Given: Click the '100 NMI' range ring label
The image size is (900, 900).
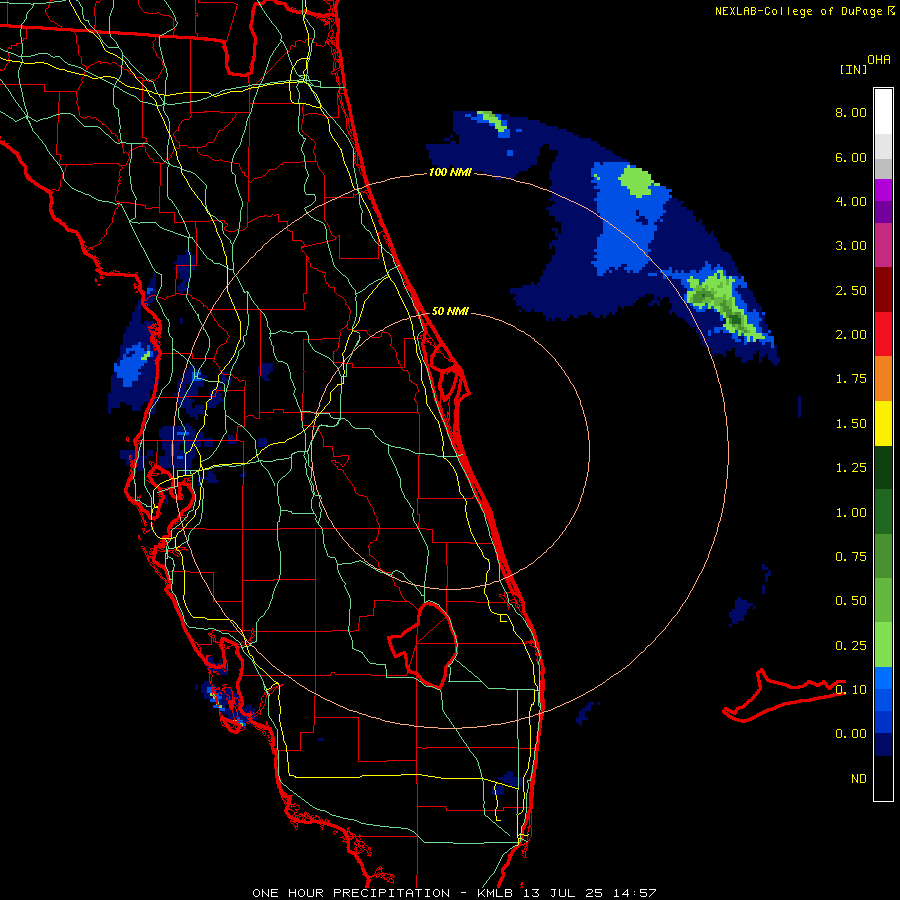Looking at the screenshot, I should coord(451,172).
